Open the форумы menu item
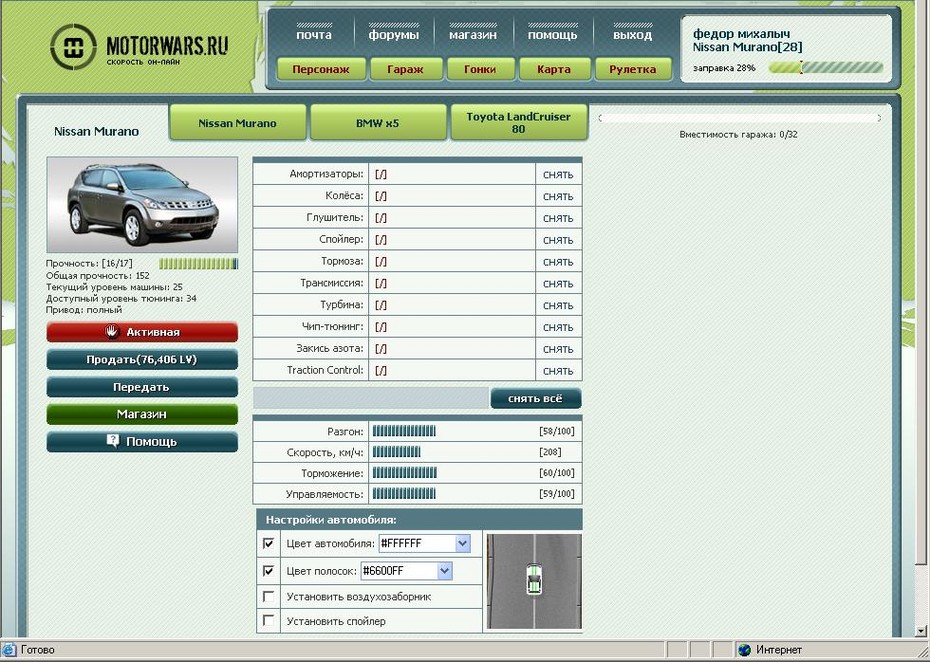The width and height of the screenshot is (930, 662). click(394, 34)
